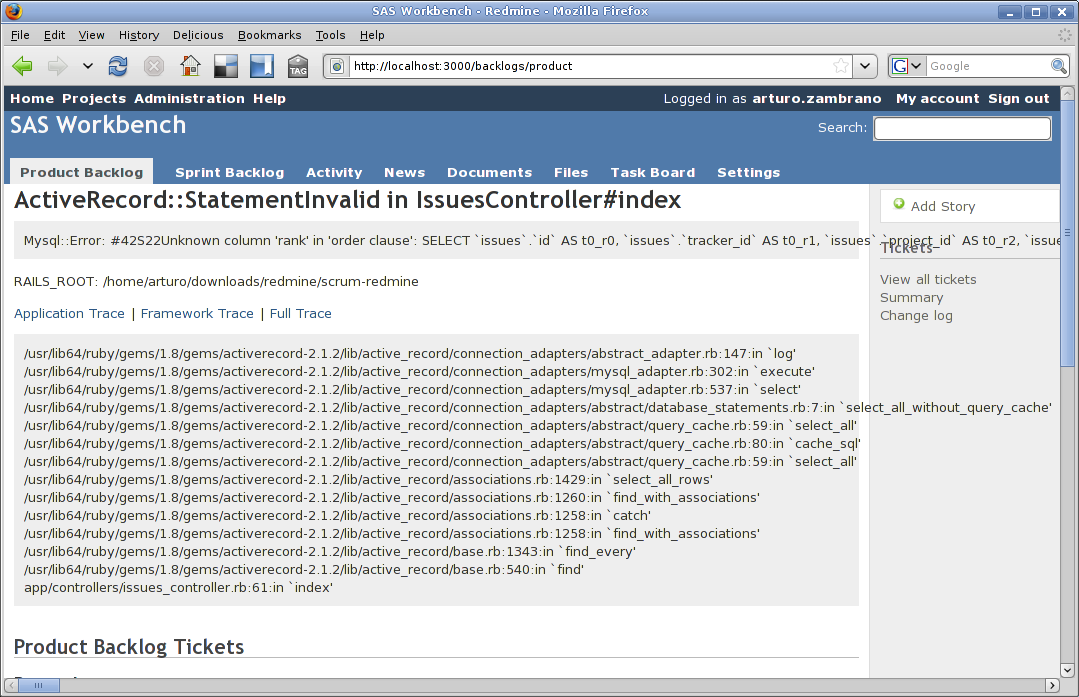Open the Delicious menu

point(198,35)
